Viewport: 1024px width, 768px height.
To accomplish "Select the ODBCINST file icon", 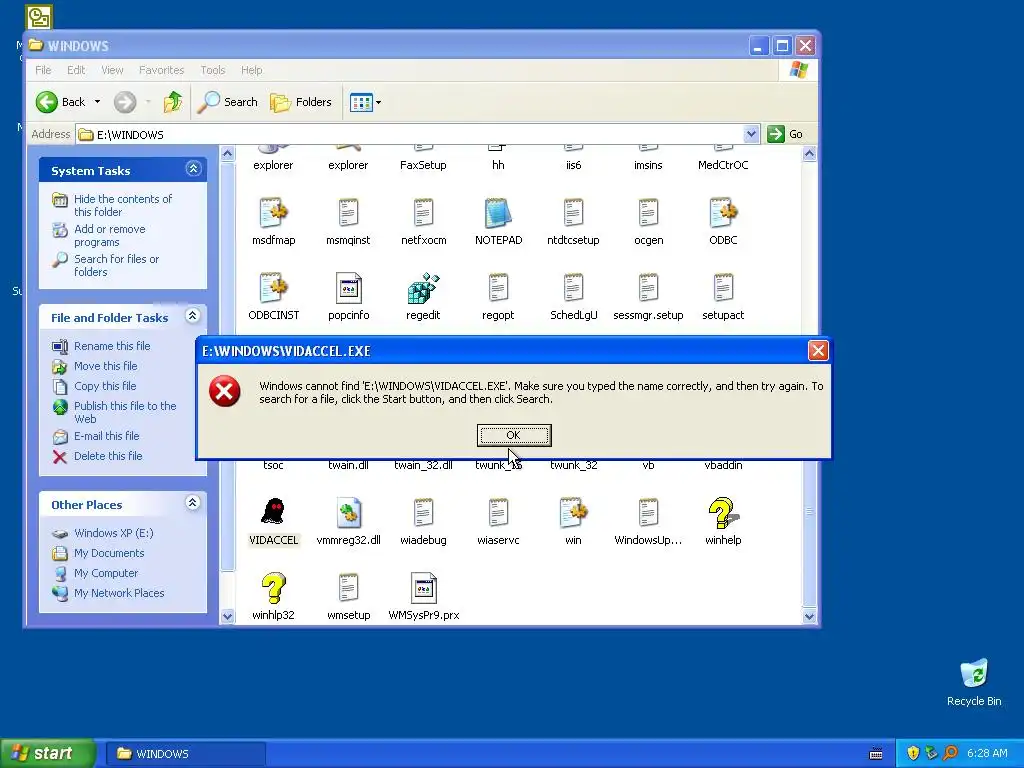I will tap(273, 288).
